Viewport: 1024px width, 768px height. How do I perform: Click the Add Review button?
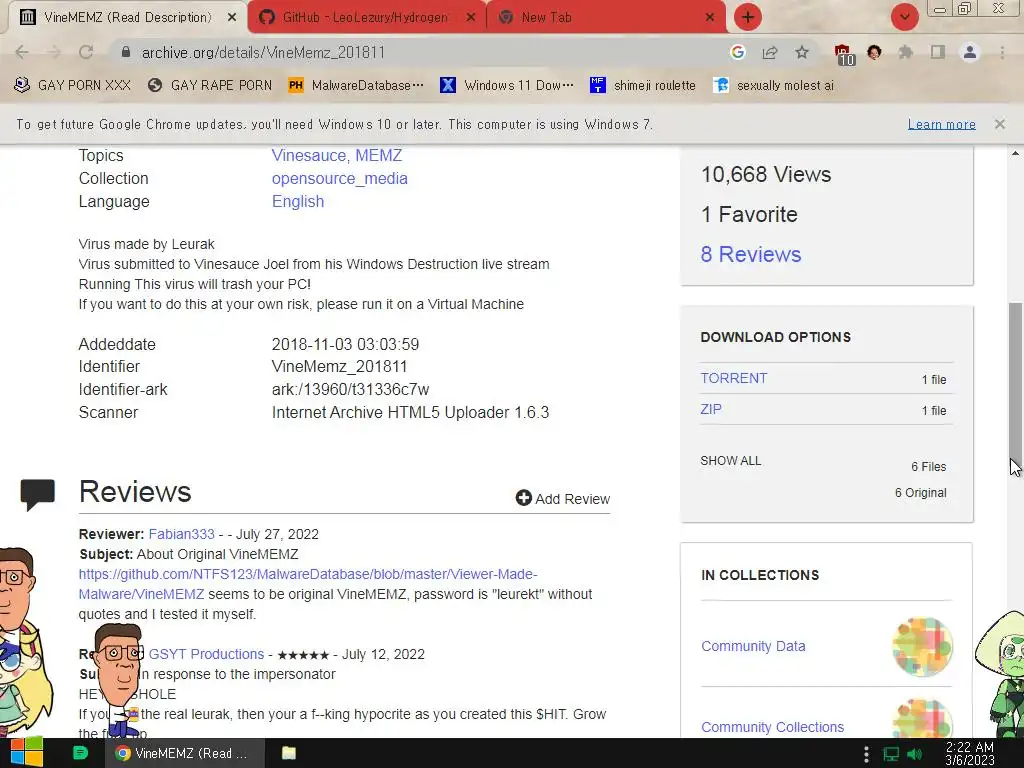click(563, 498)
